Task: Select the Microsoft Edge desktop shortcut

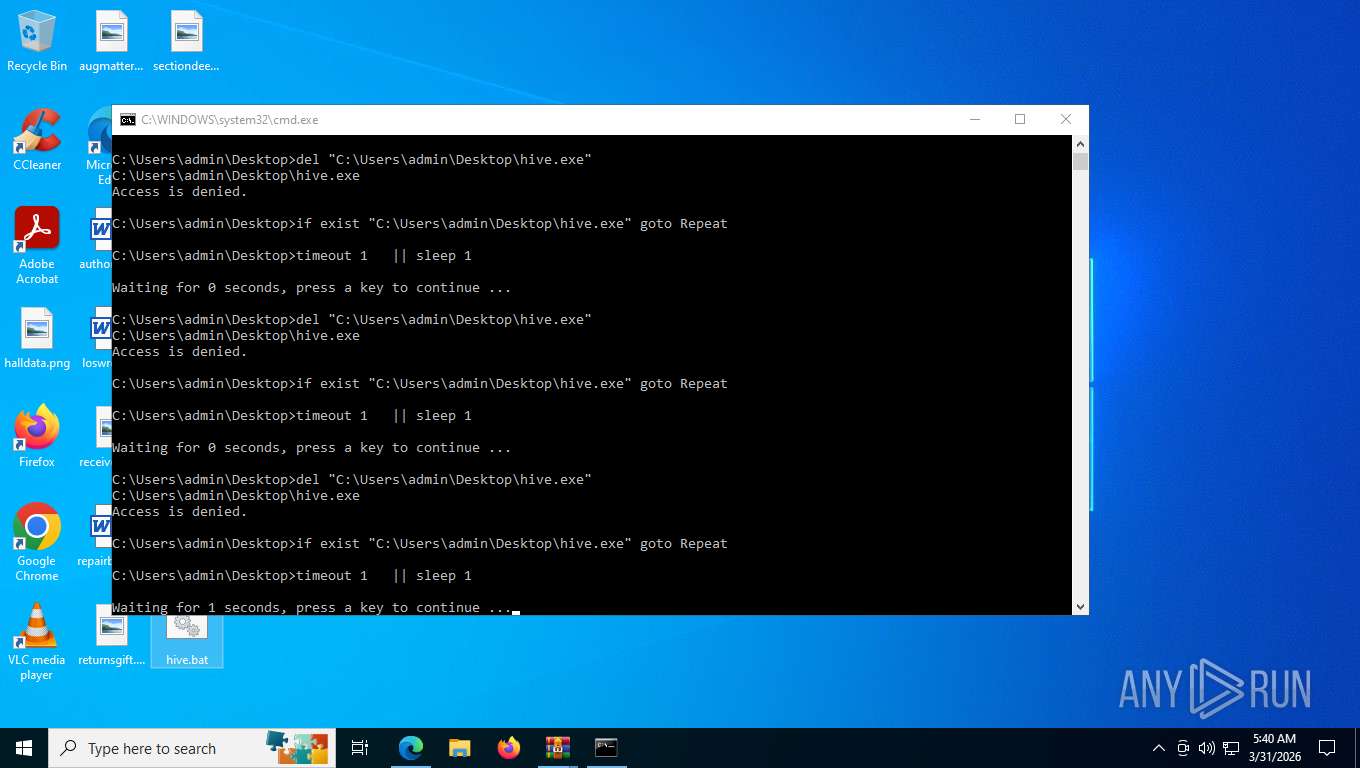Action: click(x=100, y=147)
